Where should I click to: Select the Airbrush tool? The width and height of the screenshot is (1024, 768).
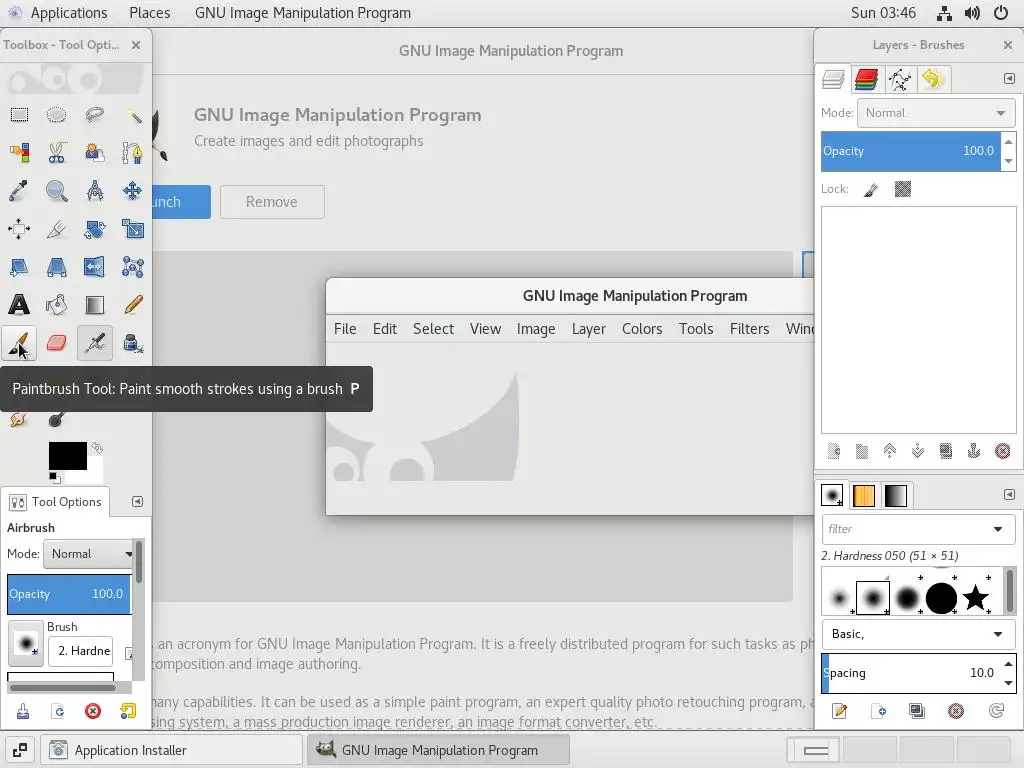[x=95, y=343]
